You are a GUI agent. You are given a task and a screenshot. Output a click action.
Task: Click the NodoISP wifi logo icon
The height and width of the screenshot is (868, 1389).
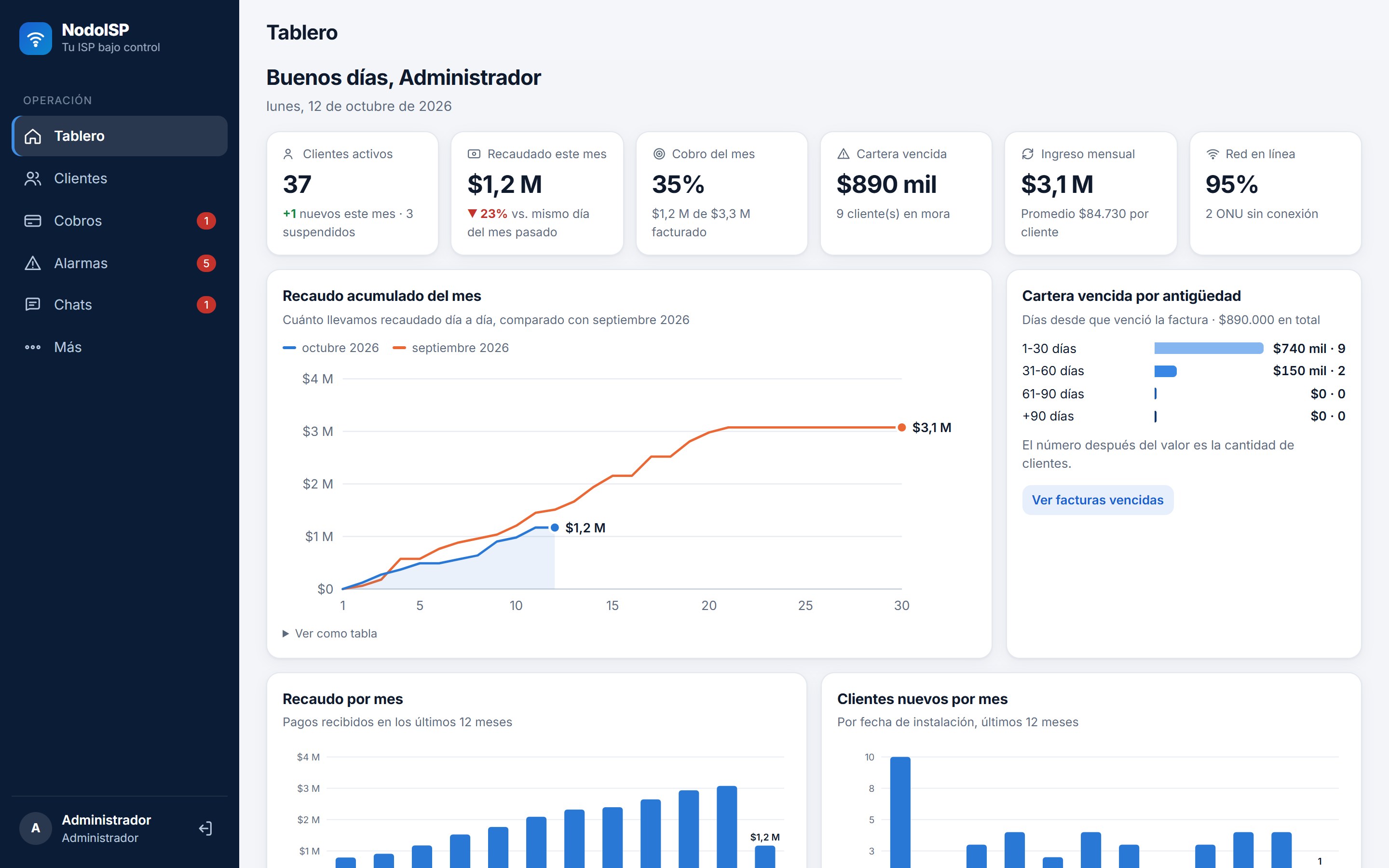[x=36, y=39]
